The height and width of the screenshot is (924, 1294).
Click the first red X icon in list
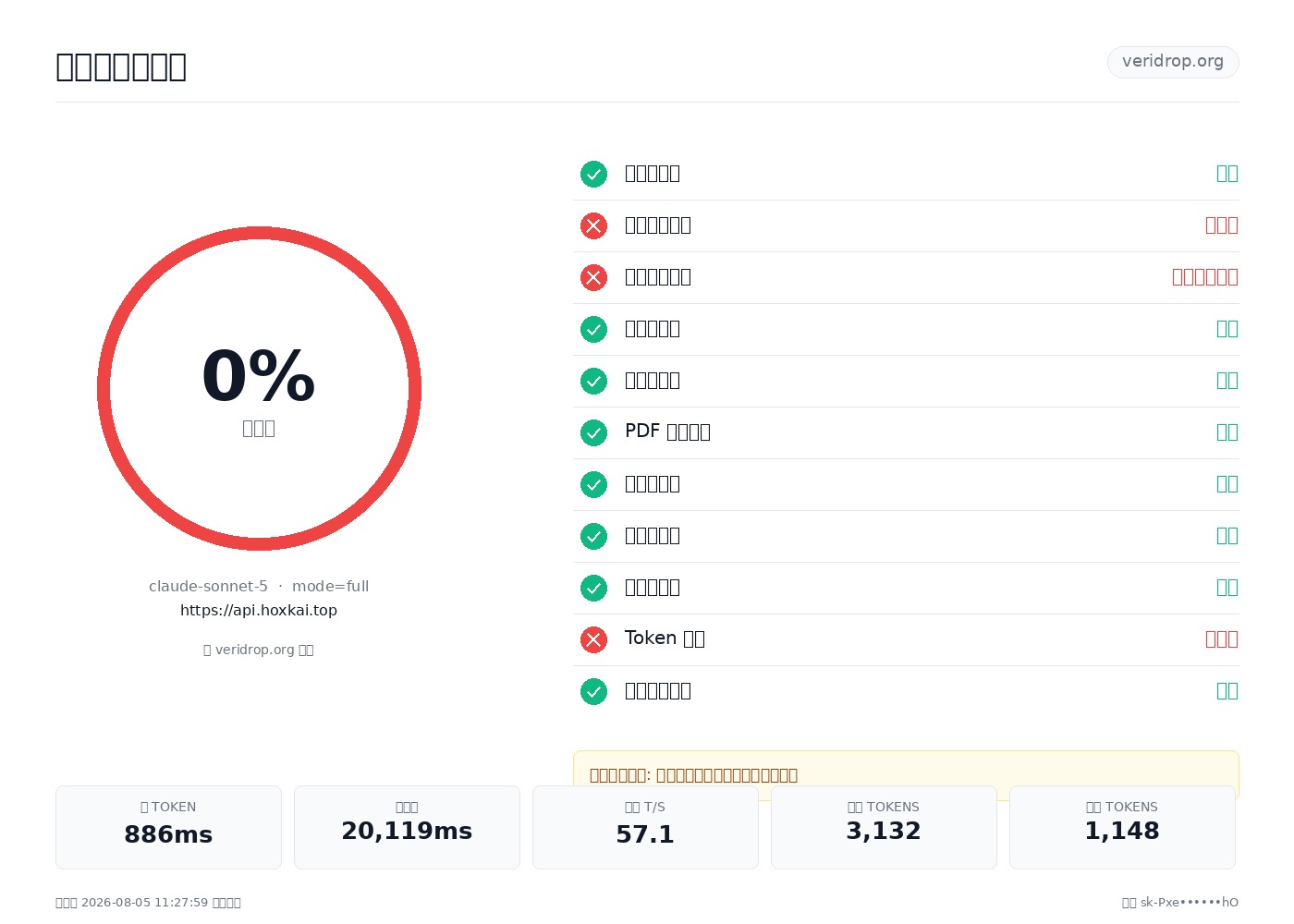pos(593,225)
